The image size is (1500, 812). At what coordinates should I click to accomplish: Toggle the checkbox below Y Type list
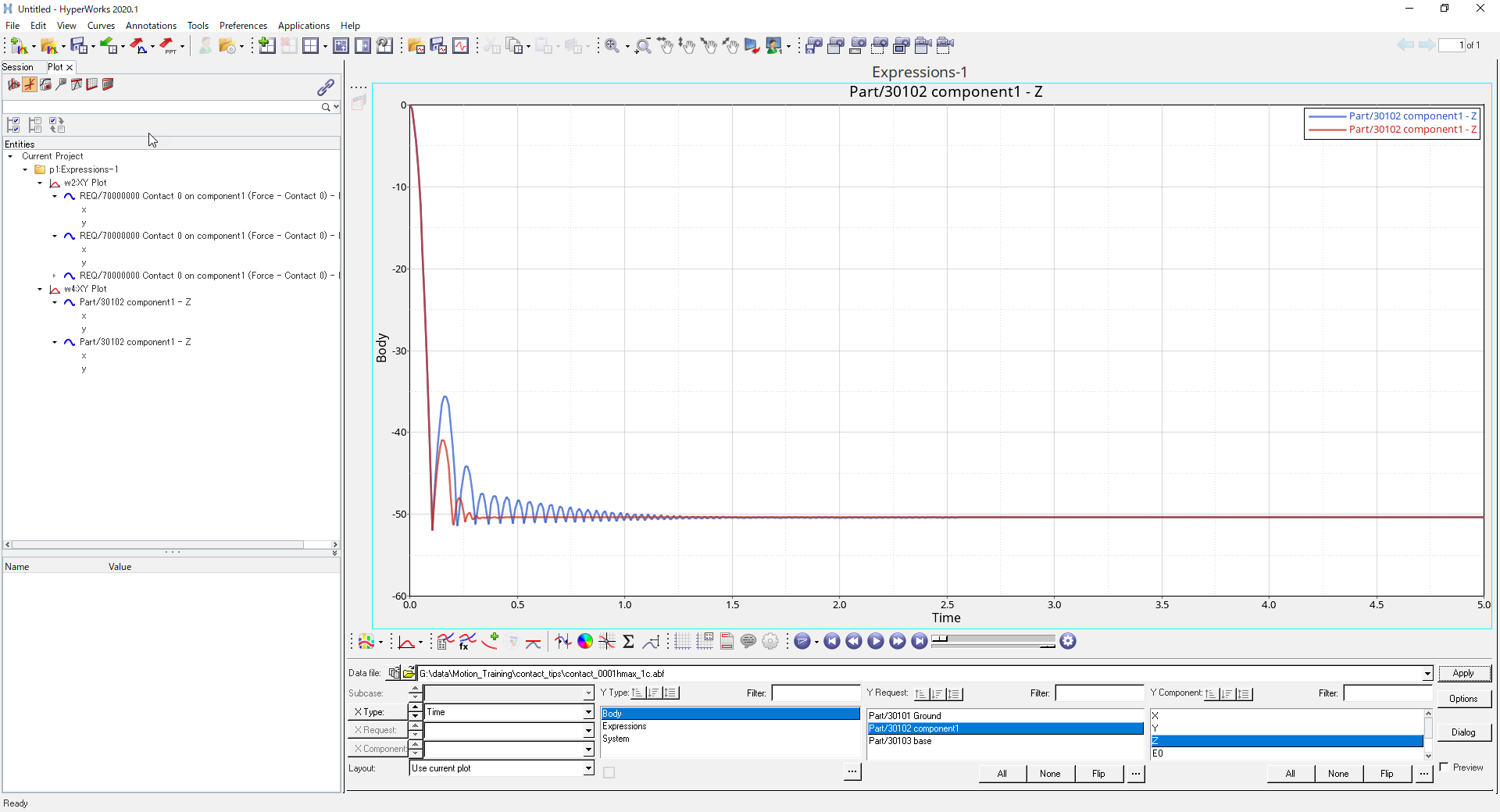tap(609, 773)
